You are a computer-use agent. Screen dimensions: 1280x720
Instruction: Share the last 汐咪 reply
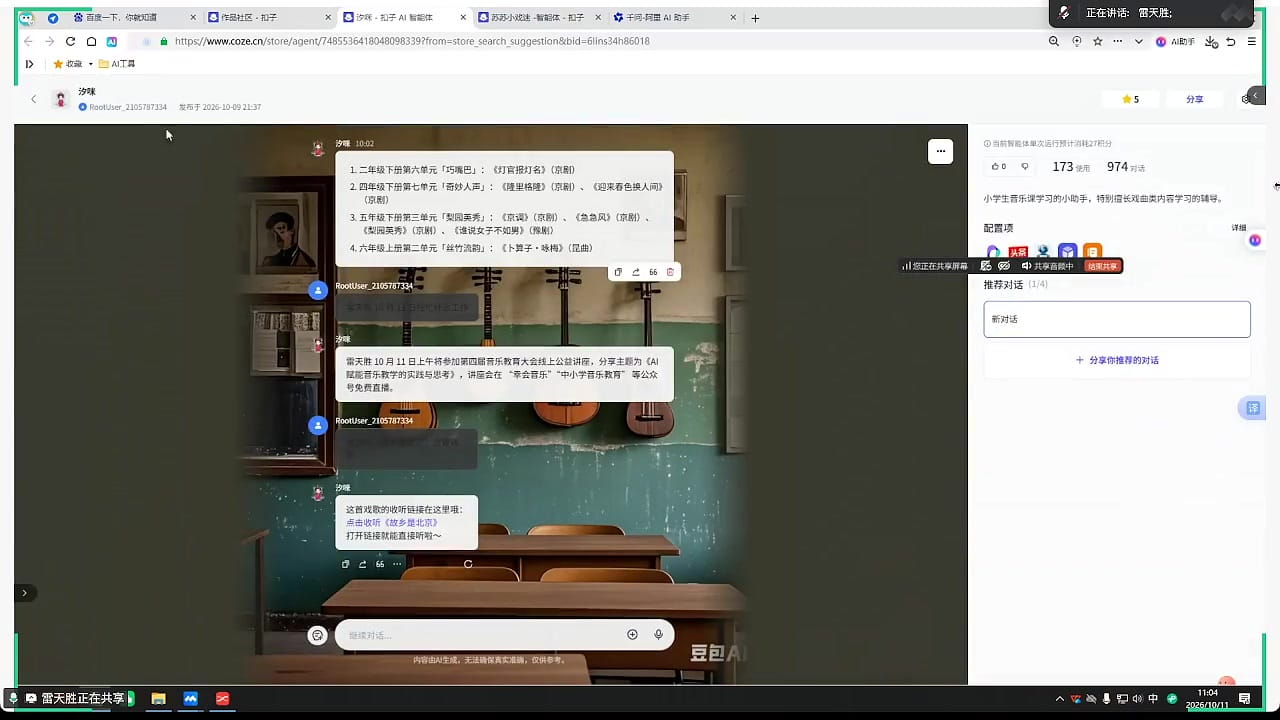pos(363,564)
